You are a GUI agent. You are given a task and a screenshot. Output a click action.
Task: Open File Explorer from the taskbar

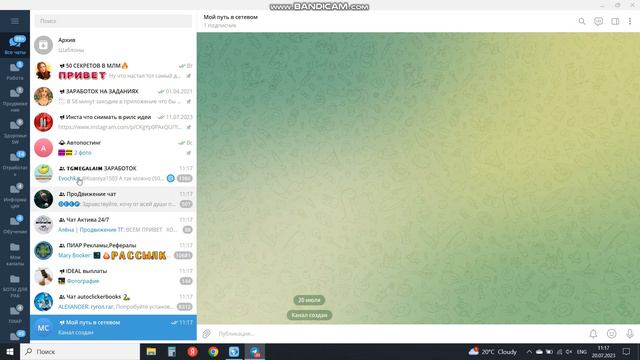tap(151, 351)
